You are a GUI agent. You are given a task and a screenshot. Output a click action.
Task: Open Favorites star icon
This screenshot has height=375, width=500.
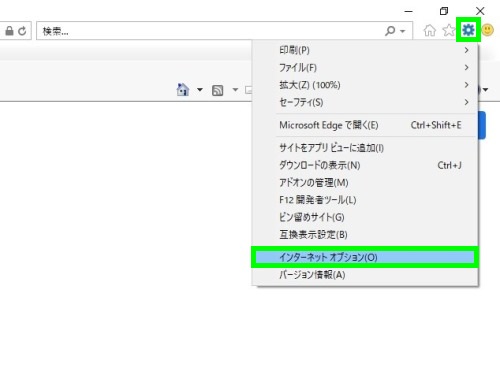pos(449,30)
